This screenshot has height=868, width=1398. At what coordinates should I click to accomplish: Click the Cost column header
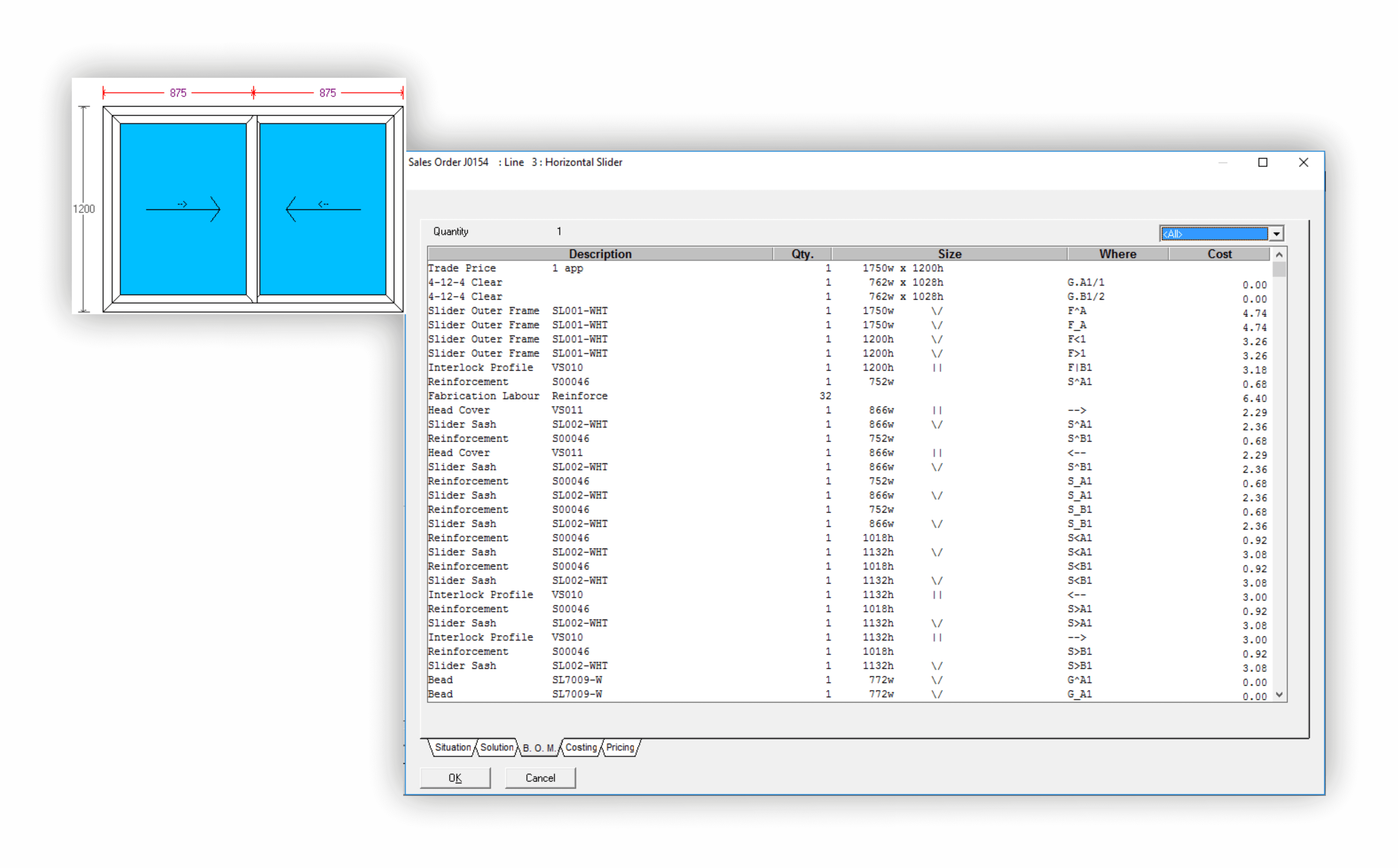[1219, 254]
